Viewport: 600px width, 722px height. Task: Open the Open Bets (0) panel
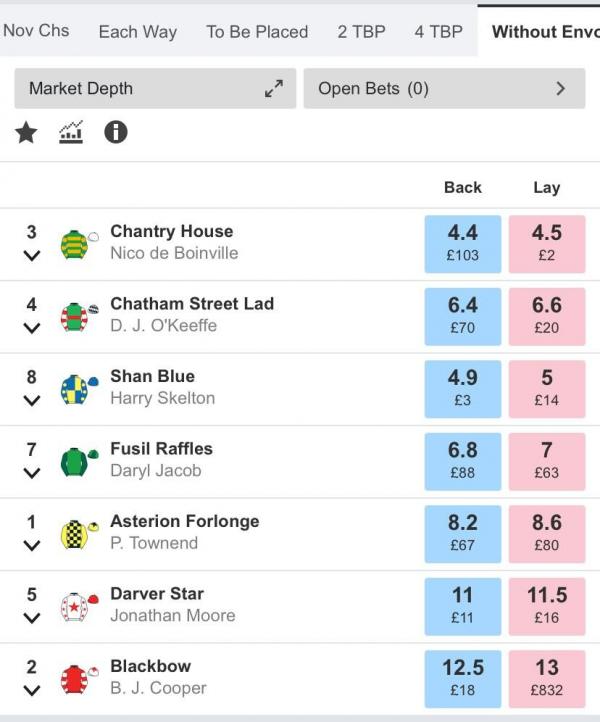pos(444,88)
